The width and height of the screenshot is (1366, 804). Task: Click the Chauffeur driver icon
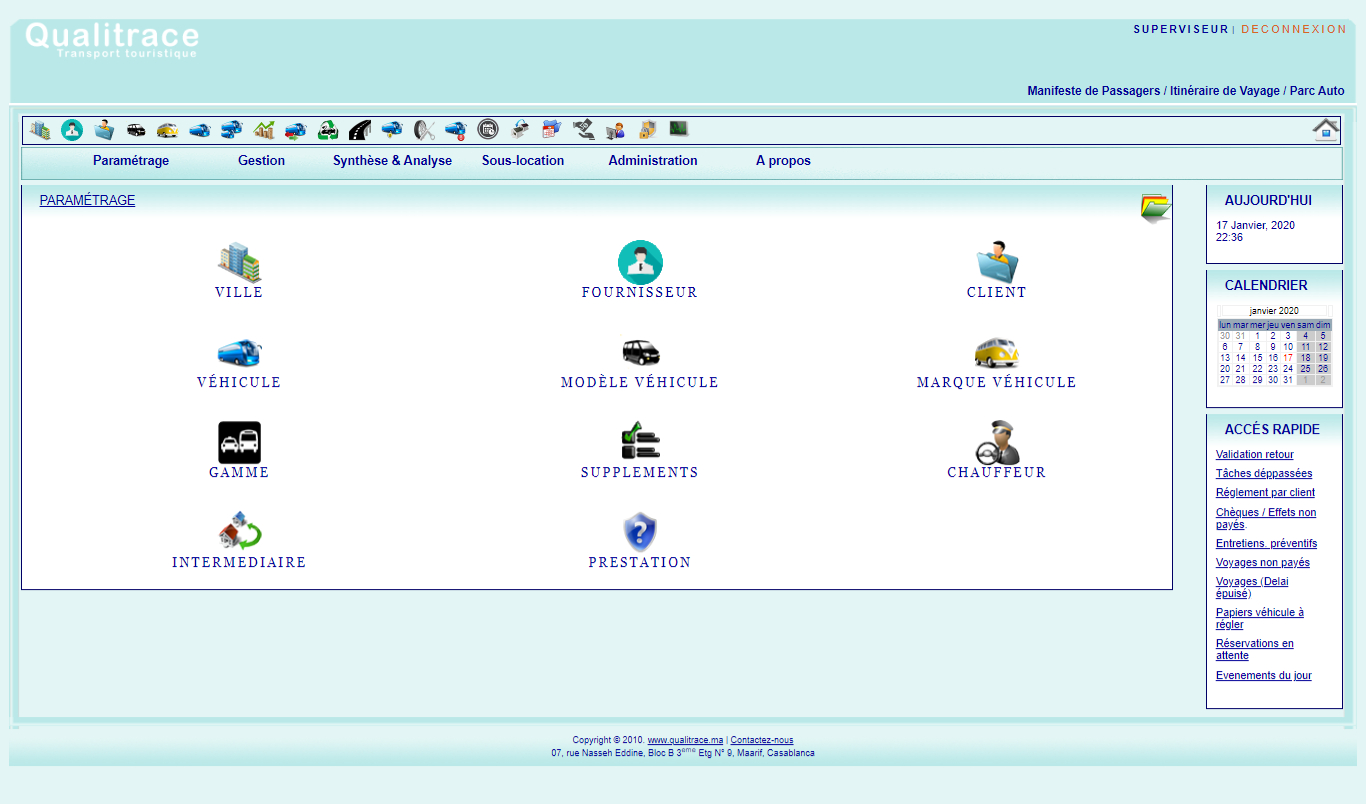(997, 442)
